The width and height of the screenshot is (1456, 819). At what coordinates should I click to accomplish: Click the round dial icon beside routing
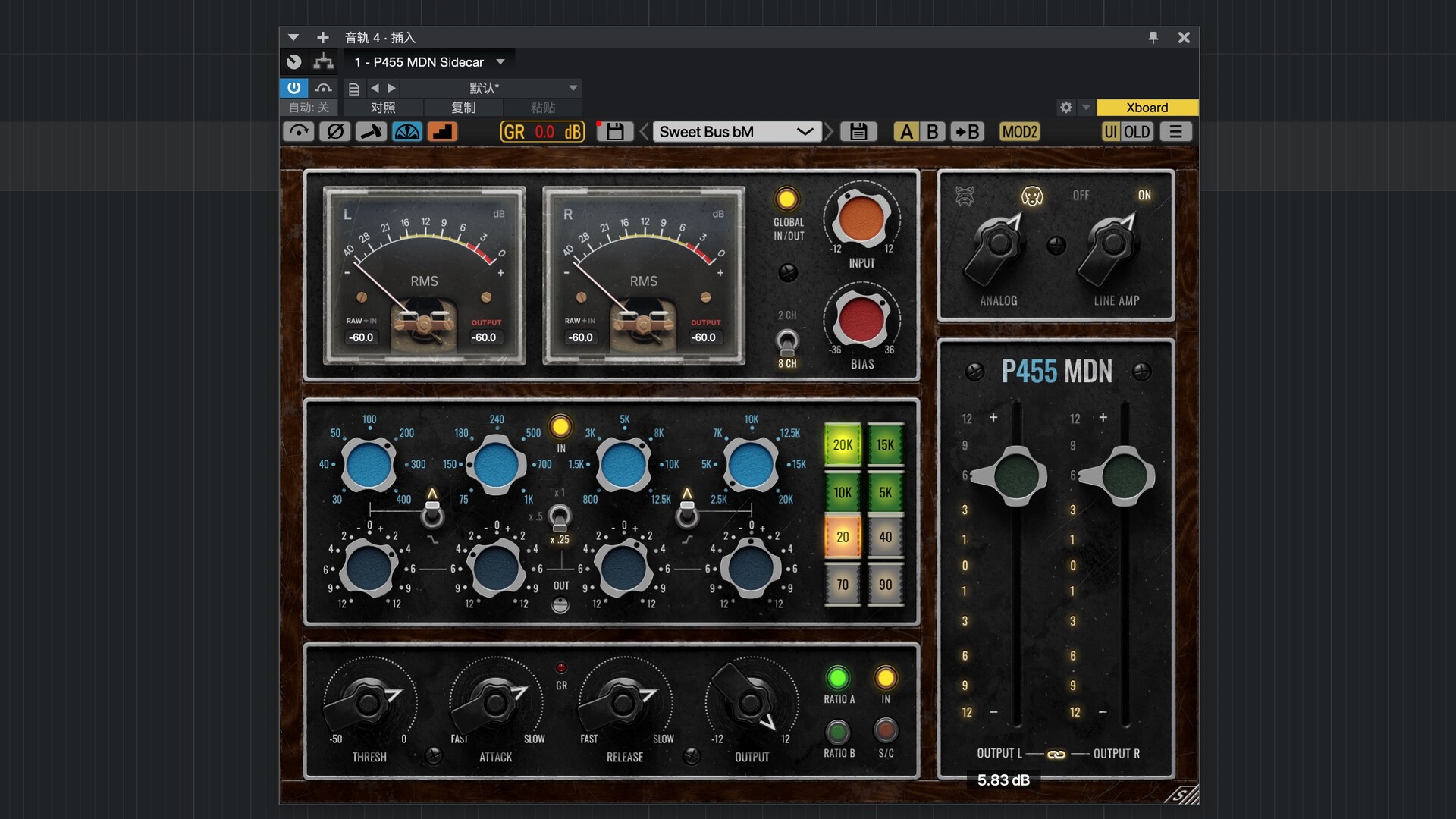pos(294,62)
